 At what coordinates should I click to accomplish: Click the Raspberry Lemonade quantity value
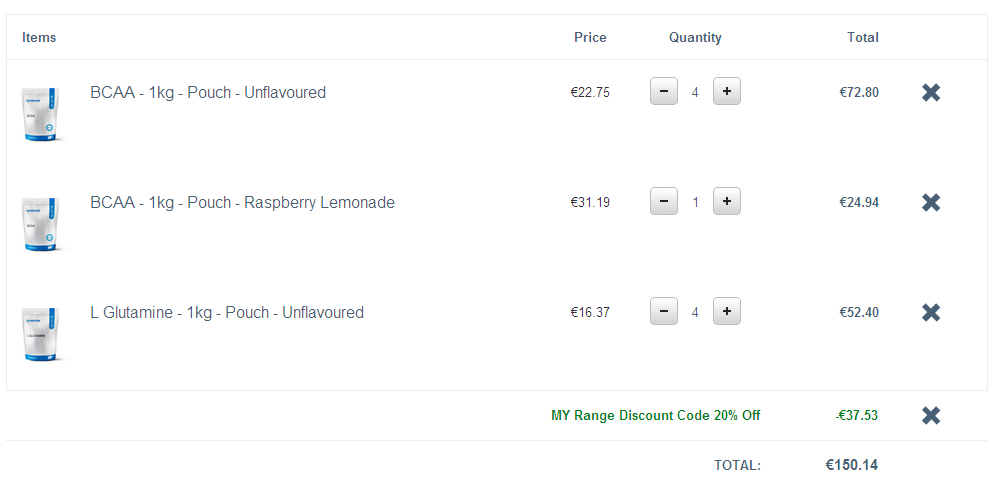(x=695, y=203)
